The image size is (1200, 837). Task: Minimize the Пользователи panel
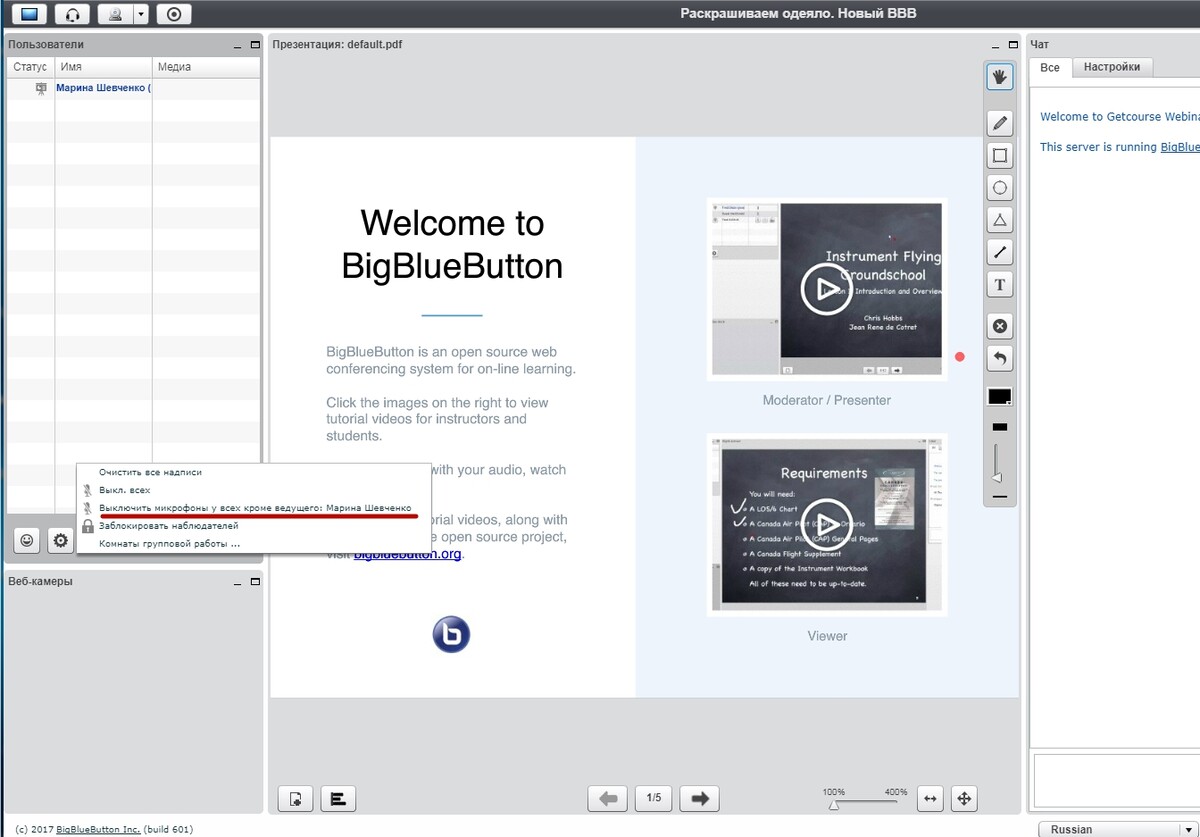click(239, 45)
